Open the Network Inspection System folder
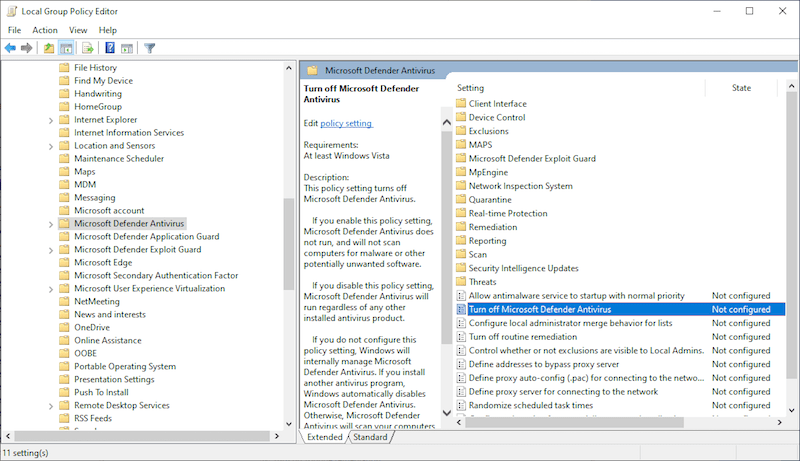 click(520, 186)
